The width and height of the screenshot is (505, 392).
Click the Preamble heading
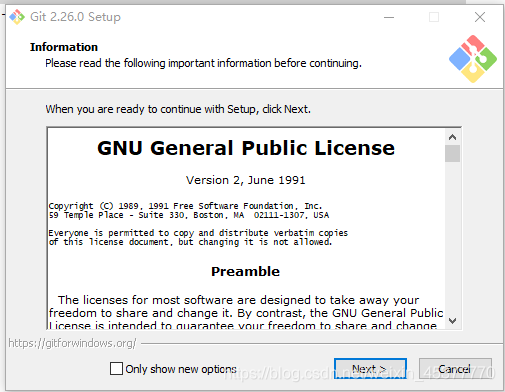[245, 271]
